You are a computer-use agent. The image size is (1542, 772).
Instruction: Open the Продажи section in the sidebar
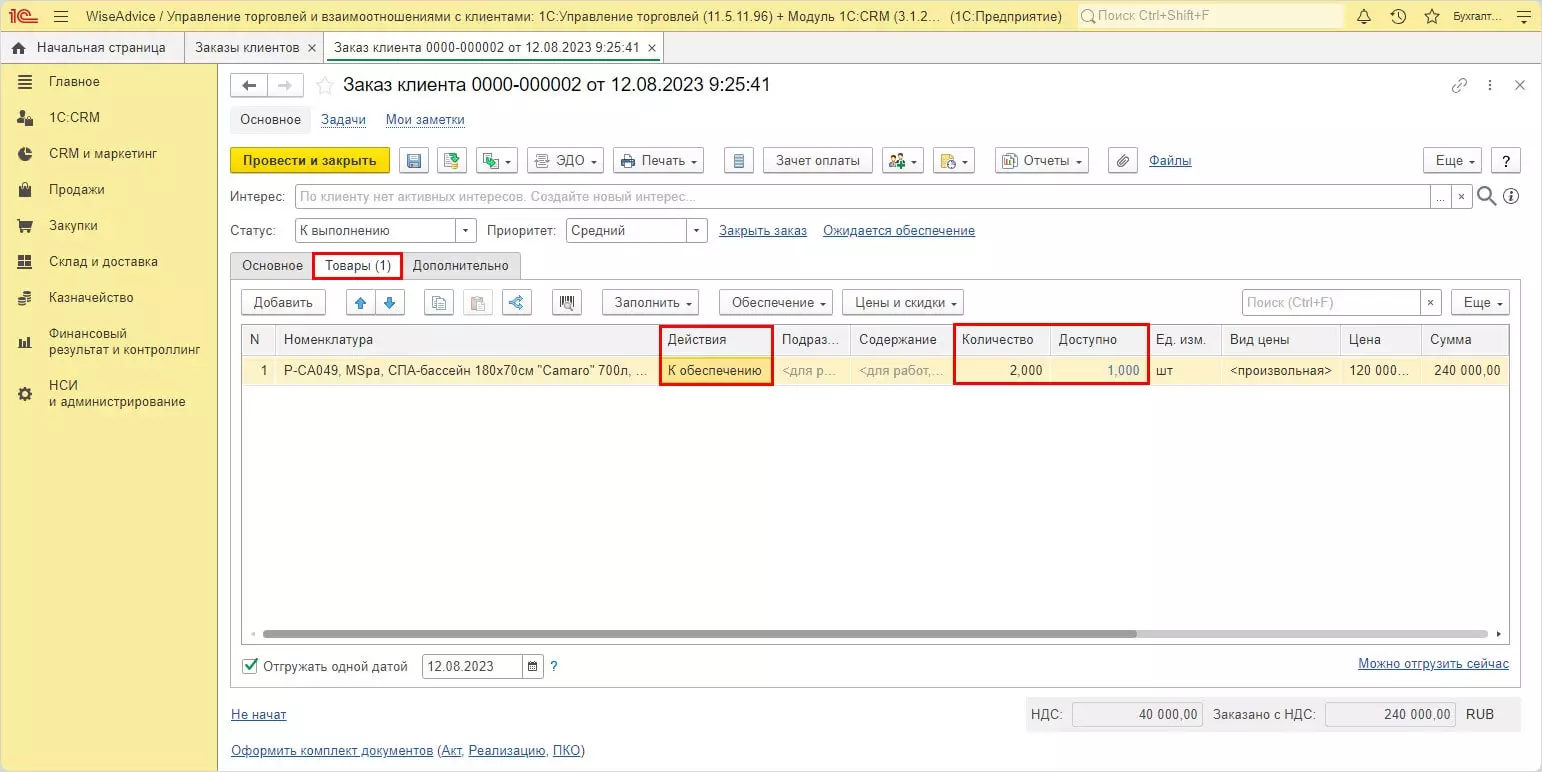click(x=77, y=189)
